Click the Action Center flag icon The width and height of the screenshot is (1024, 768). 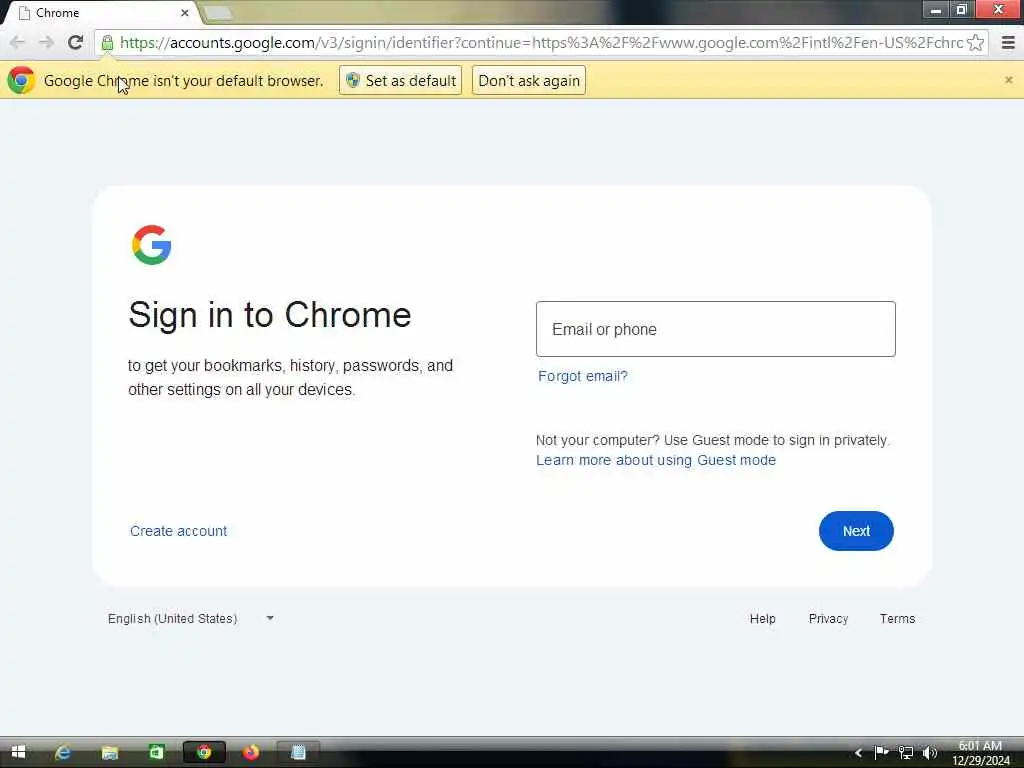pos(882,753)
